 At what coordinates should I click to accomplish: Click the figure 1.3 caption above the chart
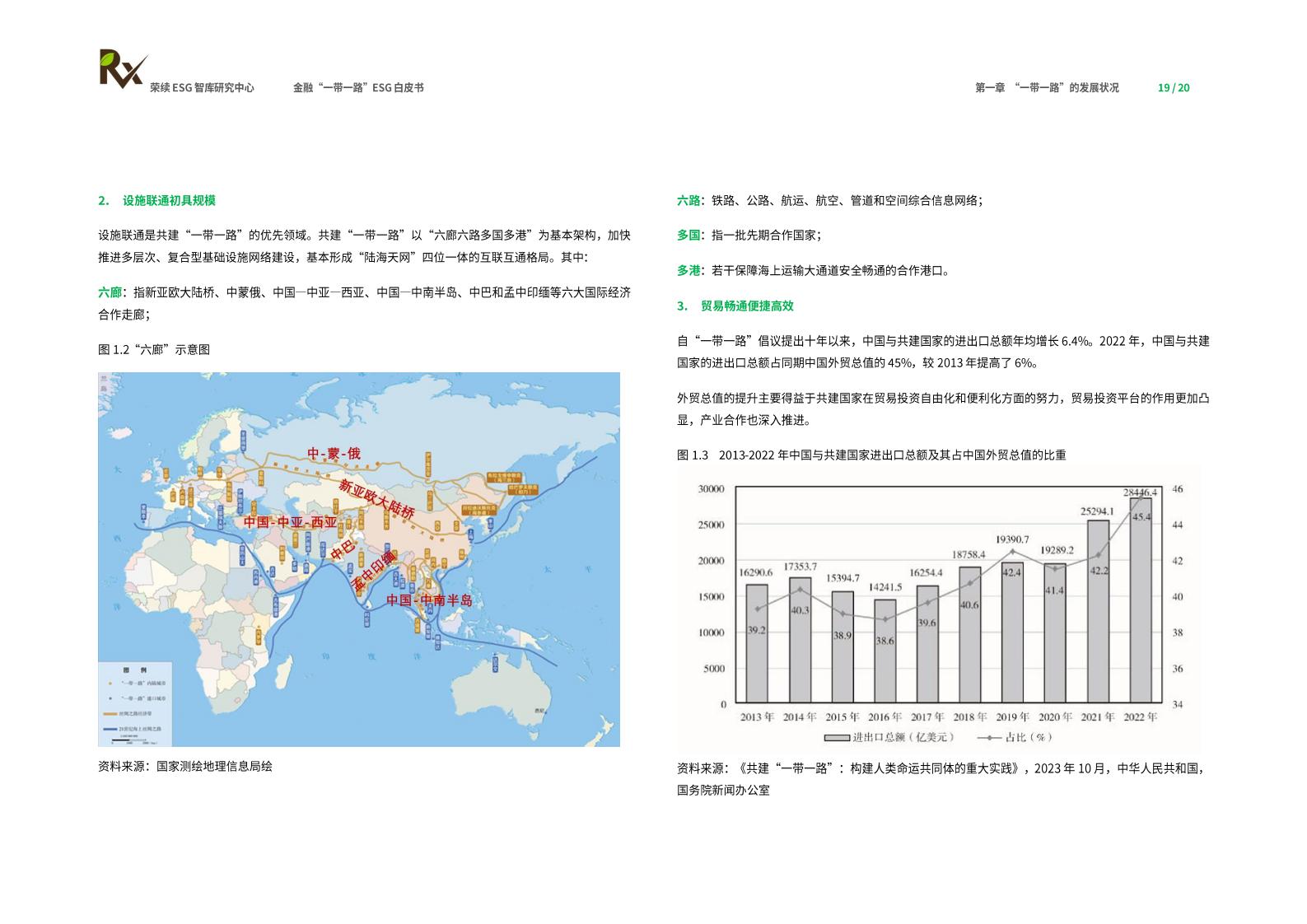point(871,455)
